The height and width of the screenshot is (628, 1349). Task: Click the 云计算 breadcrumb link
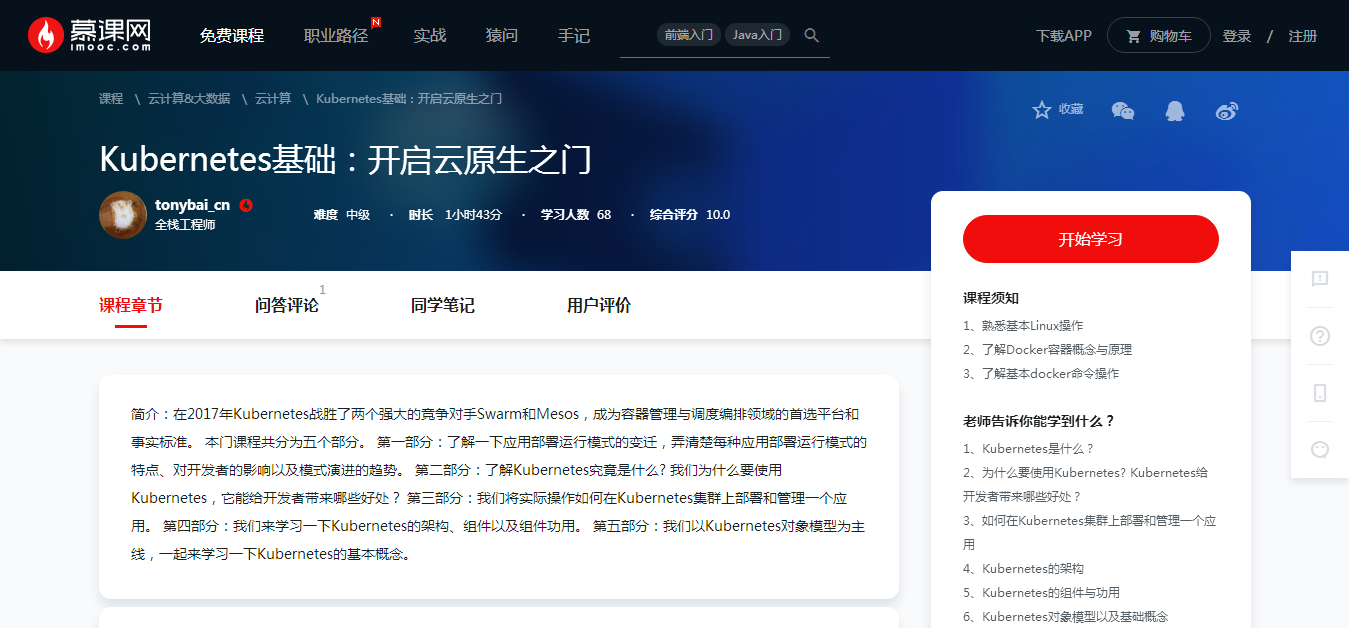click(x=273, y=99)
